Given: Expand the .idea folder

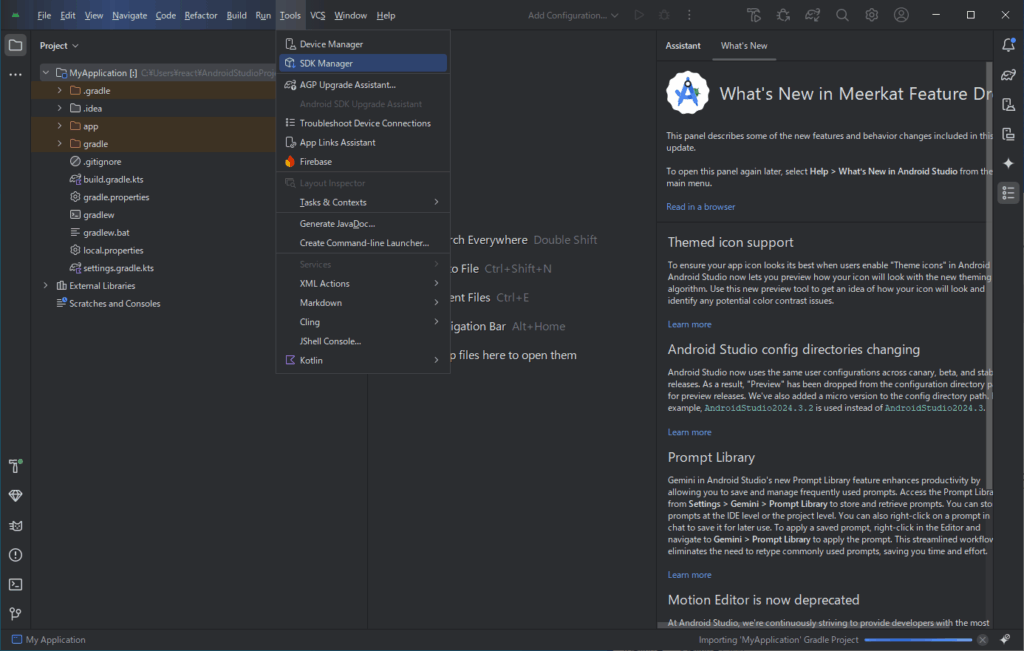Looking at the screenshot, I should coord(59,108).
